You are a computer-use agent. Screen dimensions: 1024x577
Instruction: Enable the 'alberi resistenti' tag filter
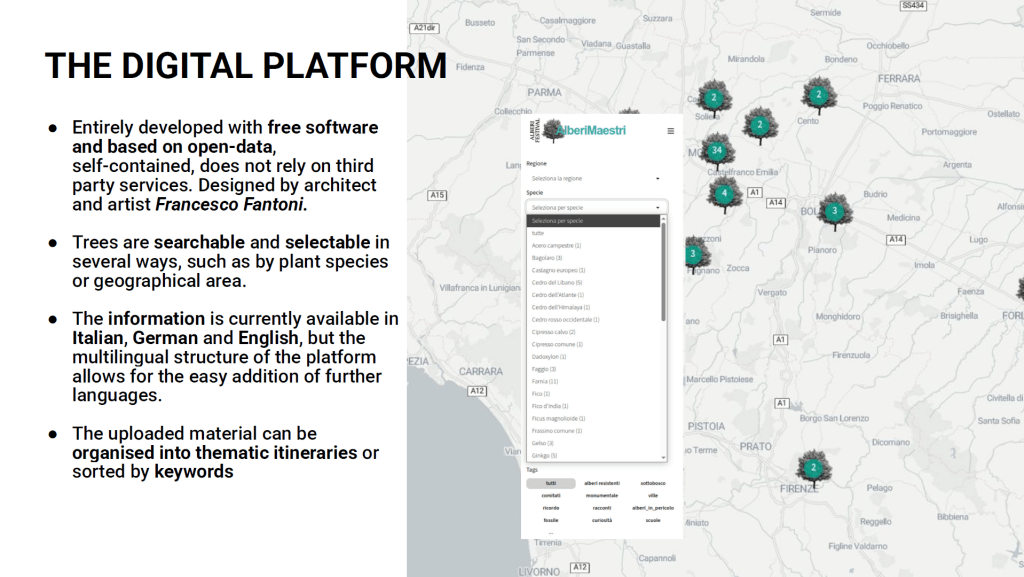click(x=602, y=483)
